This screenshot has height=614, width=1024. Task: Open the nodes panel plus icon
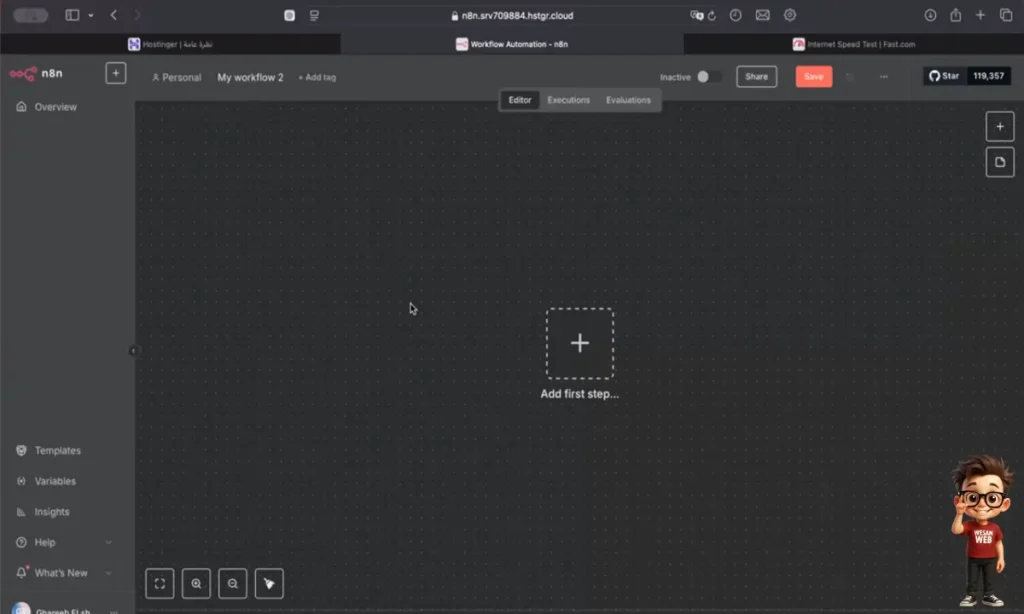coord(999,126)
